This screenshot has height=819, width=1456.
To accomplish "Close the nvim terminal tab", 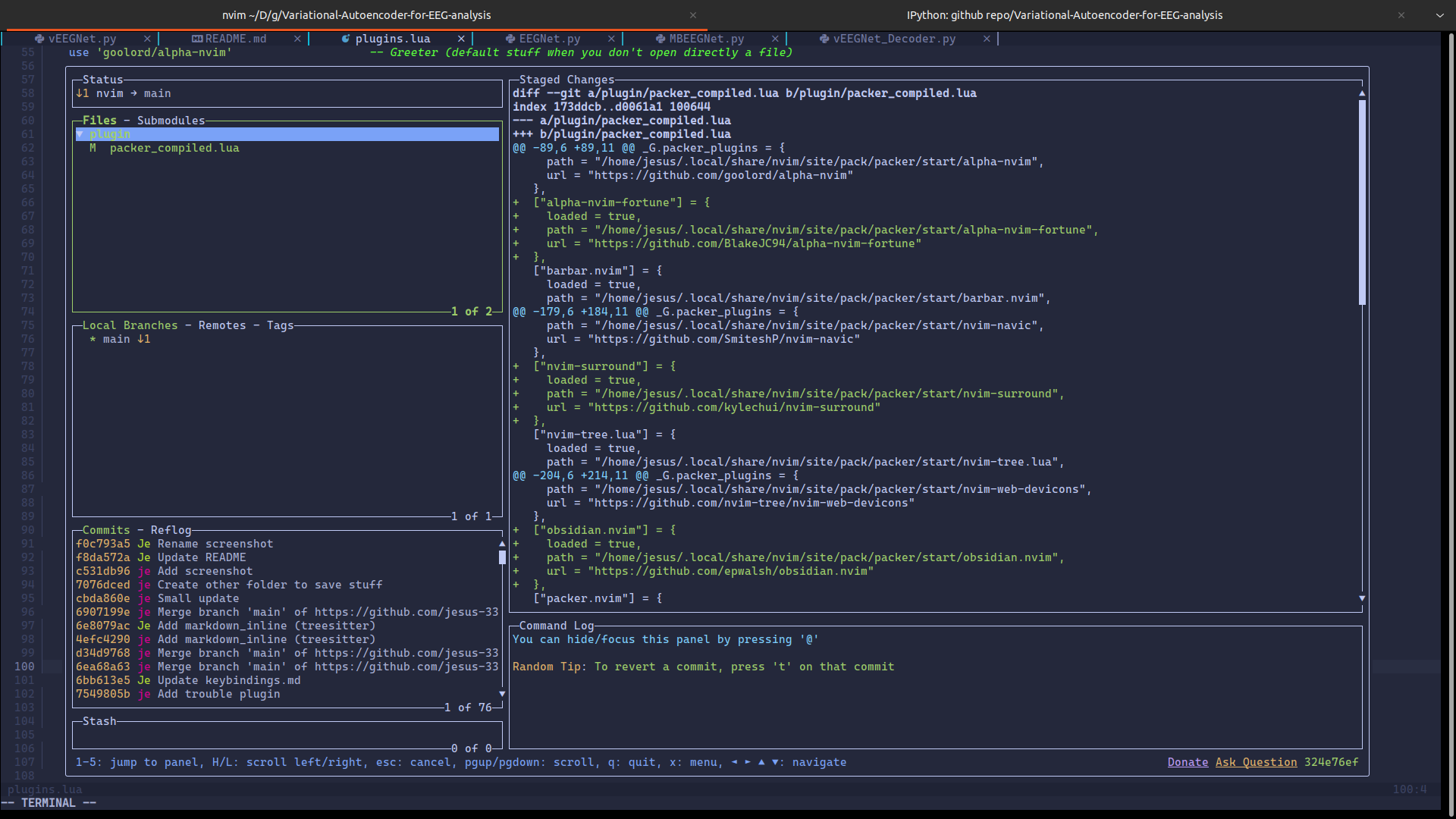I will [693, 15].
